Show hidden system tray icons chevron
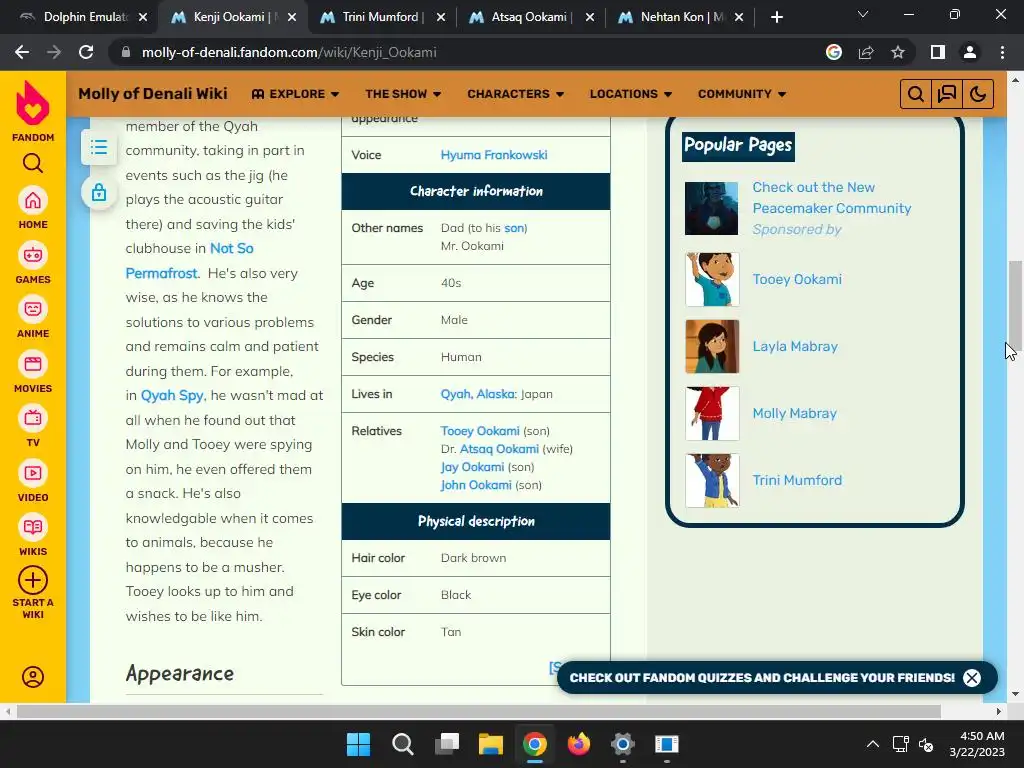This screenshot has width=1024, height=768. tap(872, 744)
